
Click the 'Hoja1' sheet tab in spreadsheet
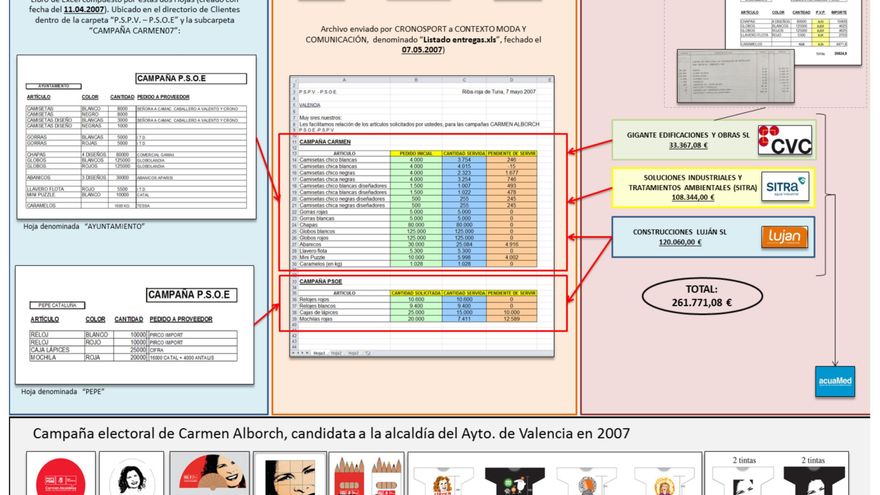(319, 353)
